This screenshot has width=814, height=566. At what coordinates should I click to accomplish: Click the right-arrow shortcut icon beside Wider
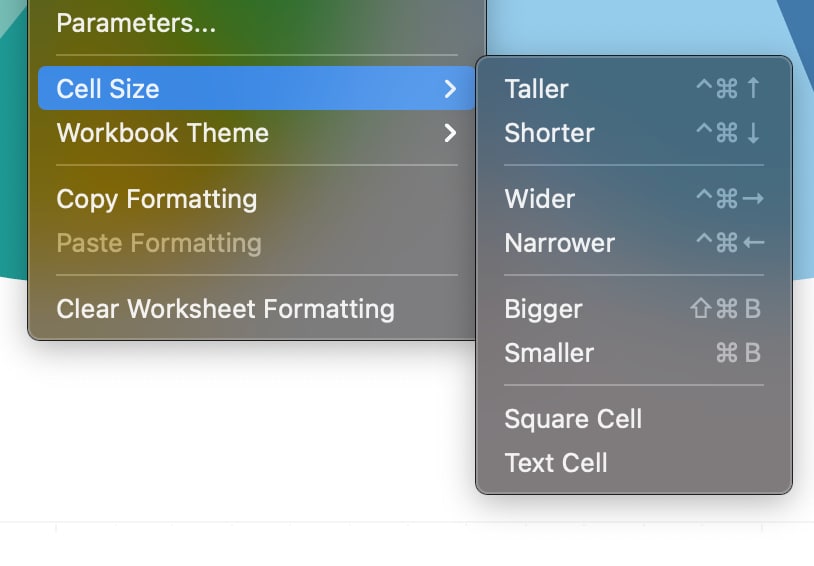pyautogui.click(x=753, y=198)
